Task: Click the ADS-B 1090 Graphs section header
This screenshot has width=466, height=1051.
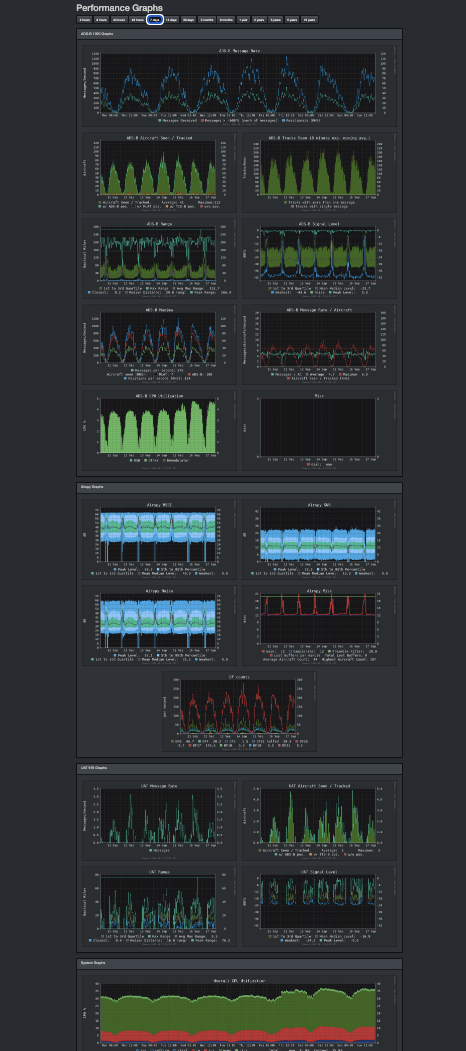Action: click(x=239, y=33)
